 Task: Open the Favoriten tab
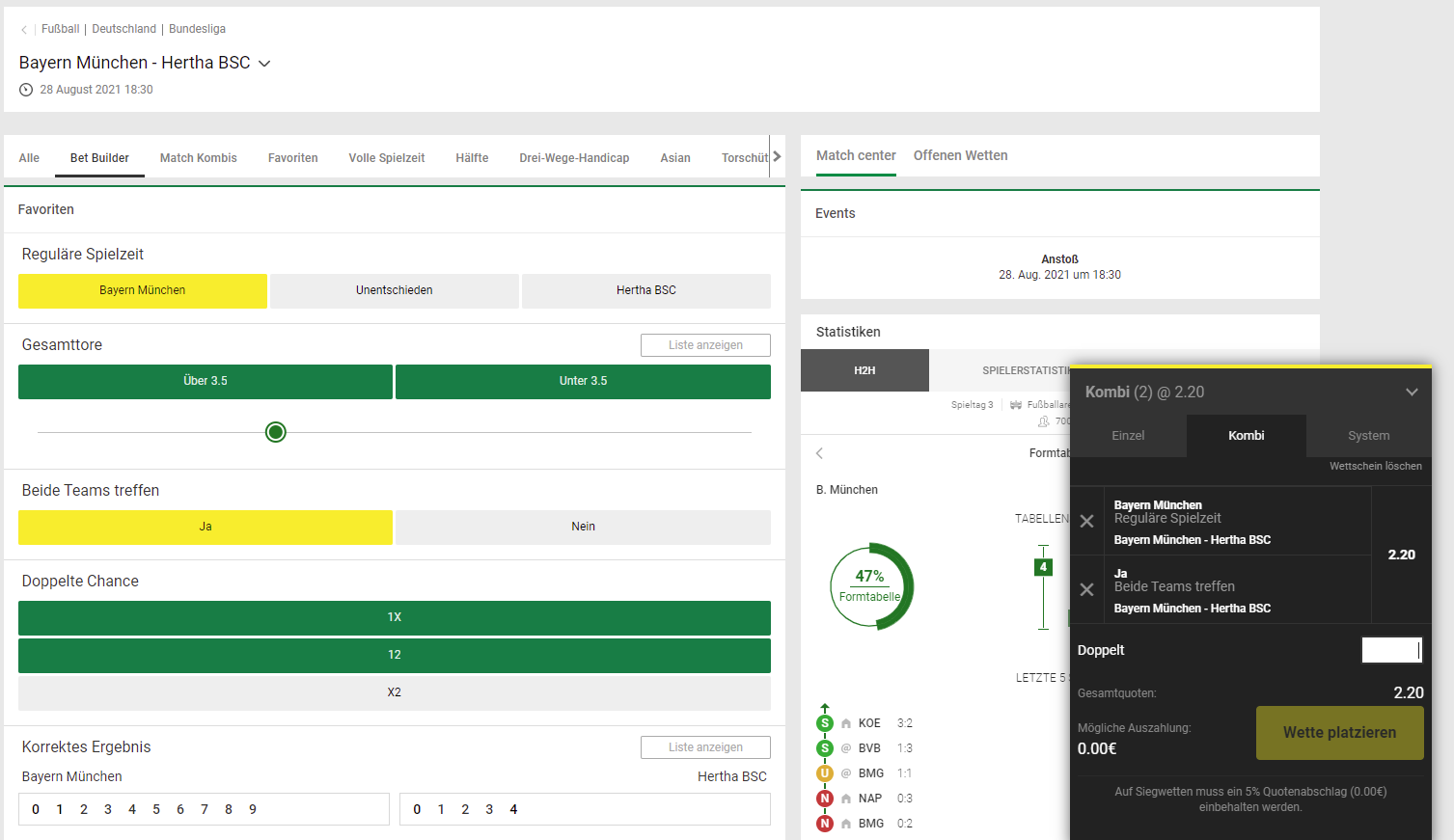pos(292,158)
